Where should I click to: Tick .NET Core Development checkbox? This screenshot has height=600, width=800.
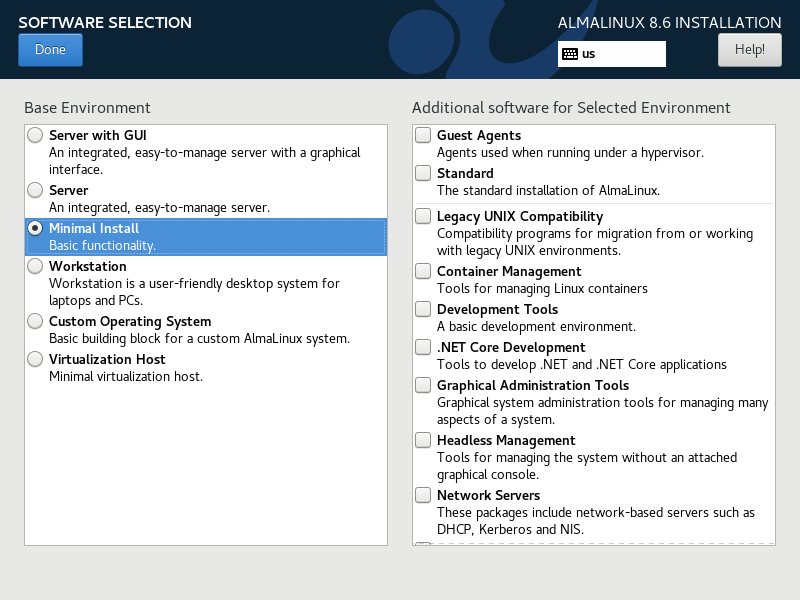pyautogui.click(x=423, y=347)
